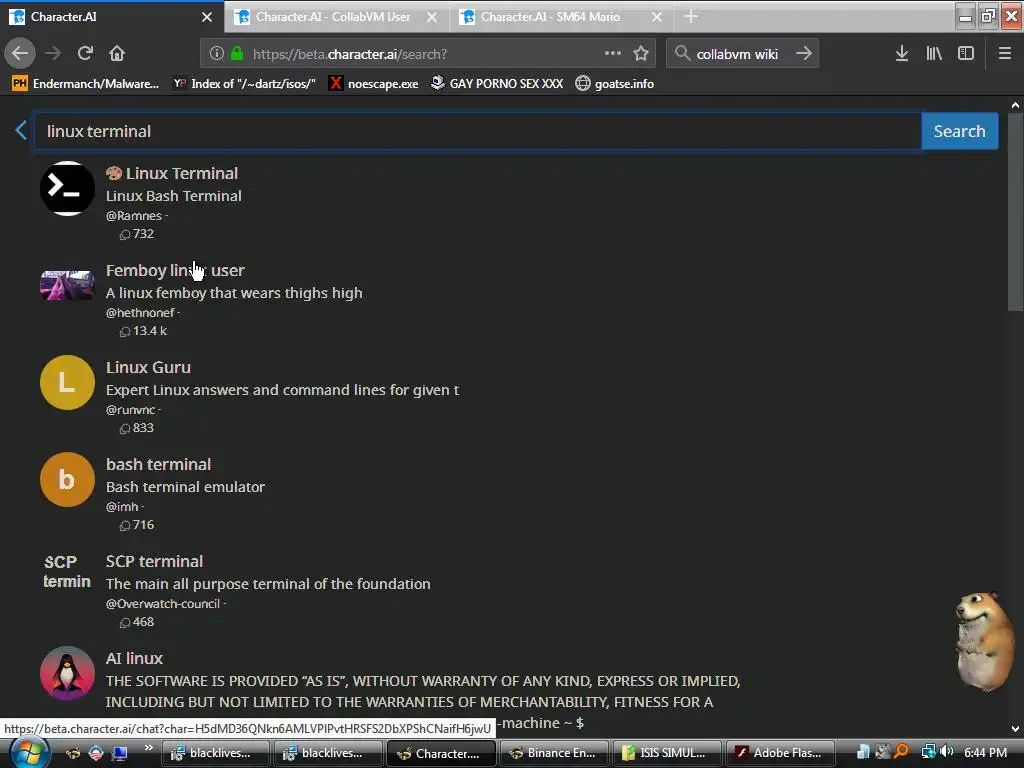Open the bash terminal result
Screen dimensions: 1024x768
tap(159, 464)
